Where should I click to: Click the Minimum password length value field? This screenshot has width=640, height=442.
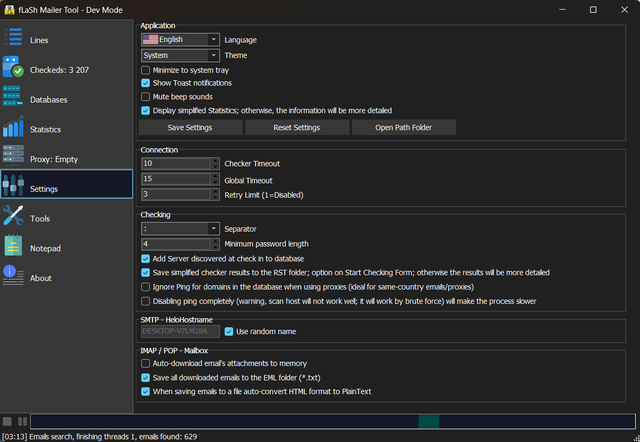tap(176, 244)
